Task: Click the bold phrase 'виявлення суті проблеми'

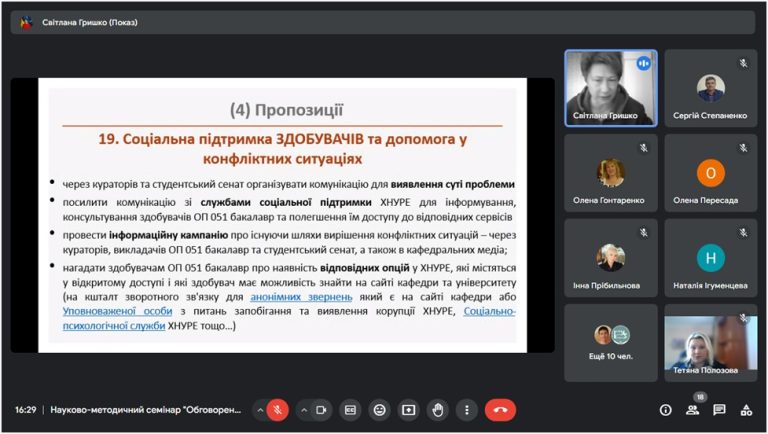Action: coord(453,185)
